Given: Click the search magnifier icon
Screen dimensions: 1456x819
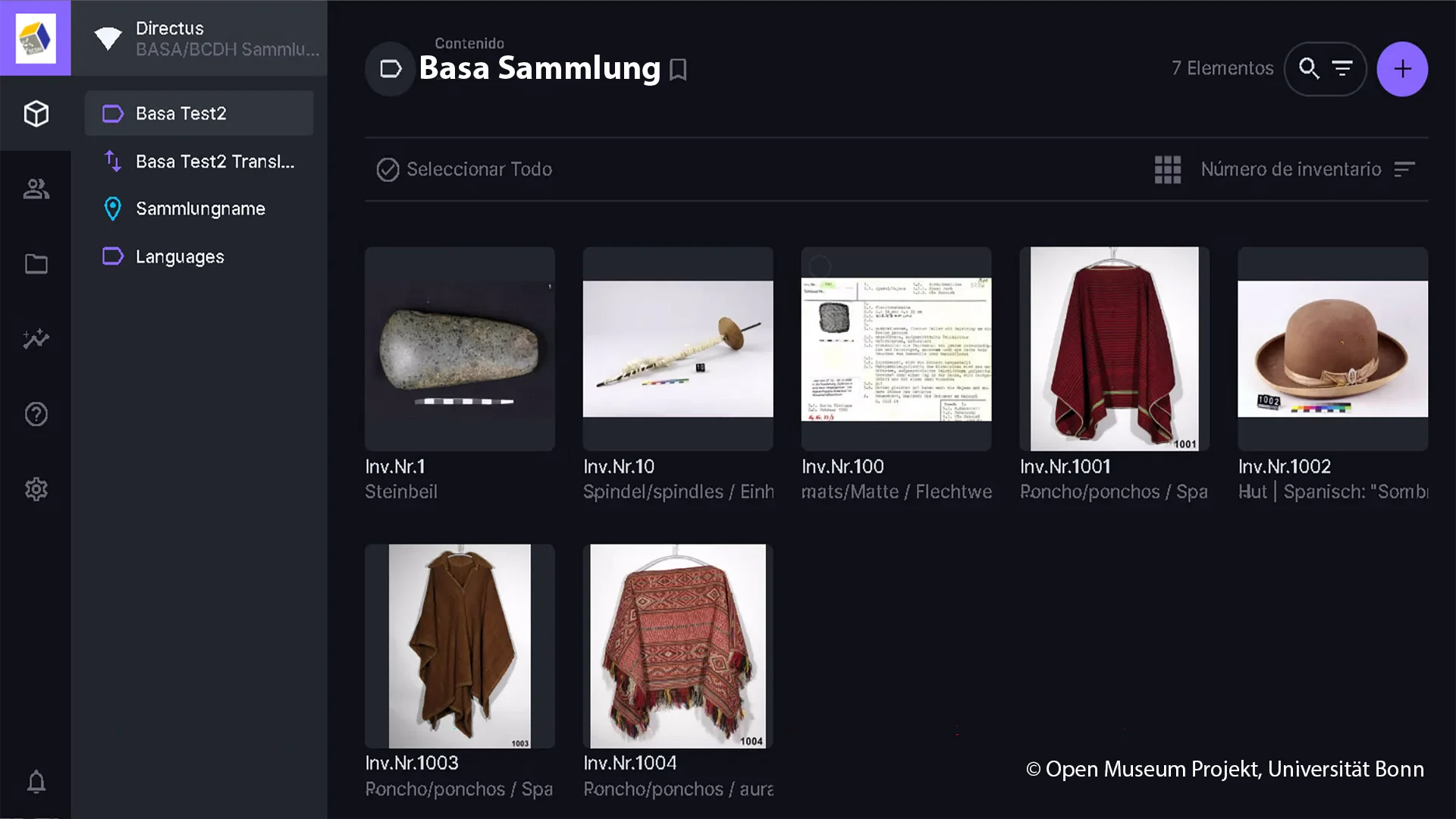Looking at the screenshot, I should pyautogui.click(x=1309, y=68).
